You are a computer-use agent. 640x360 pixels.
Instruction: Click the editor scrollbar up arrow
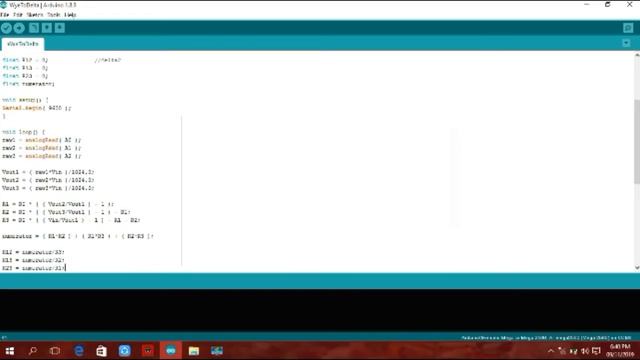tap(637, 56)
